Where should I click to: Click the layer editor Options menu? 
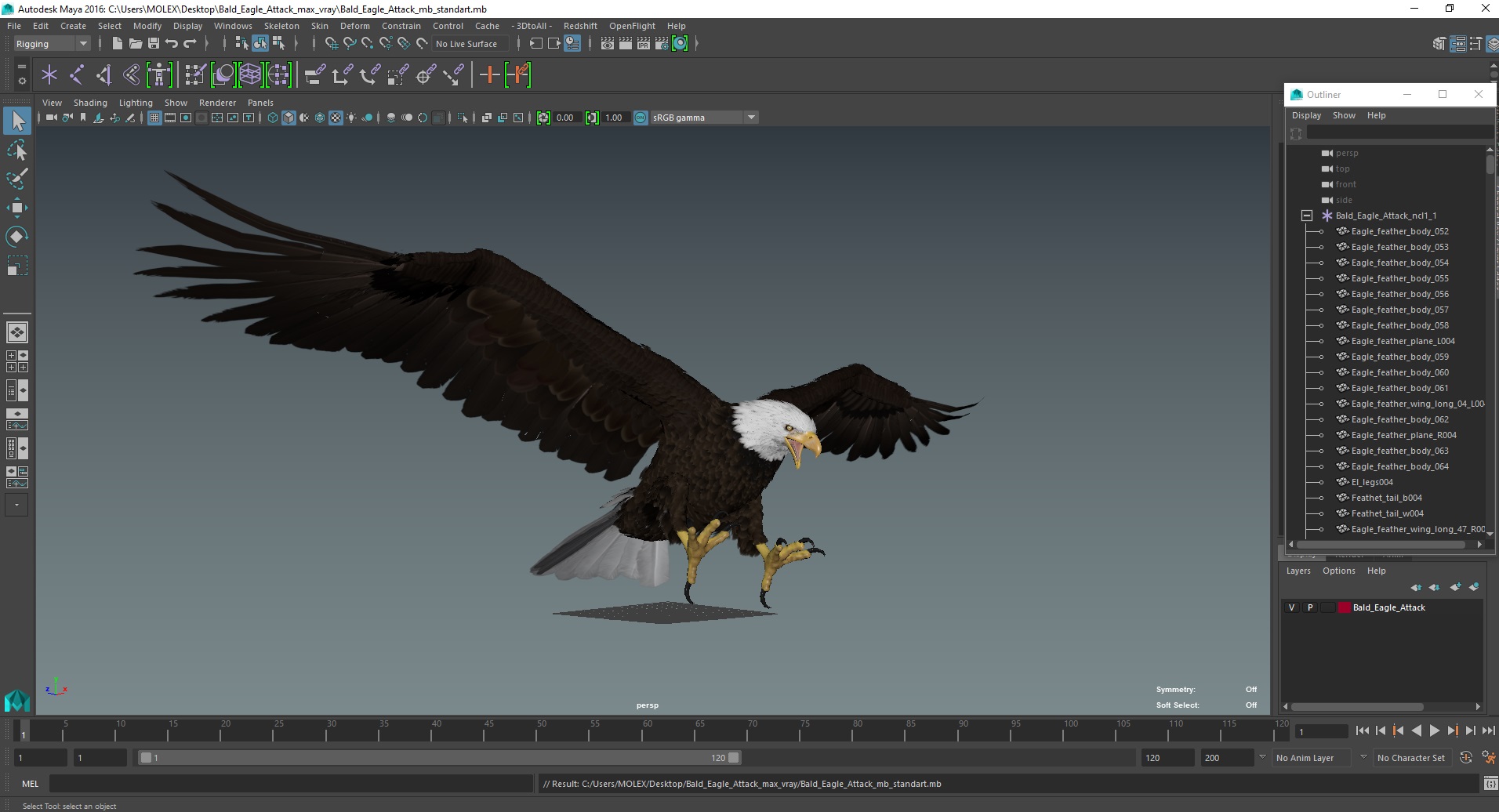pyautogui.click(x=1338, y=571)
